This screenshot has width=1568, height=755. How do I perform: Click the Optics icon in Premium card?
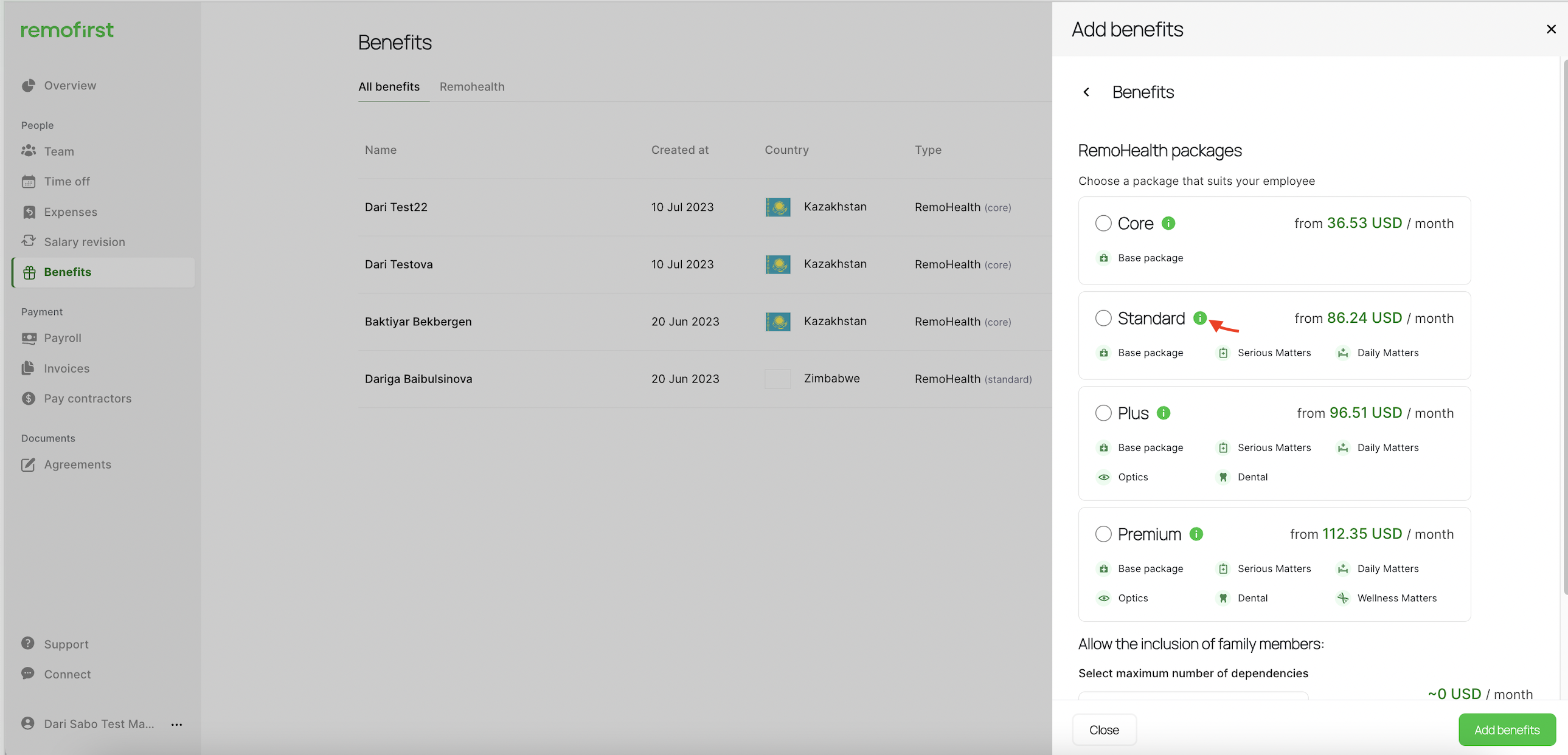(1103, 598)
